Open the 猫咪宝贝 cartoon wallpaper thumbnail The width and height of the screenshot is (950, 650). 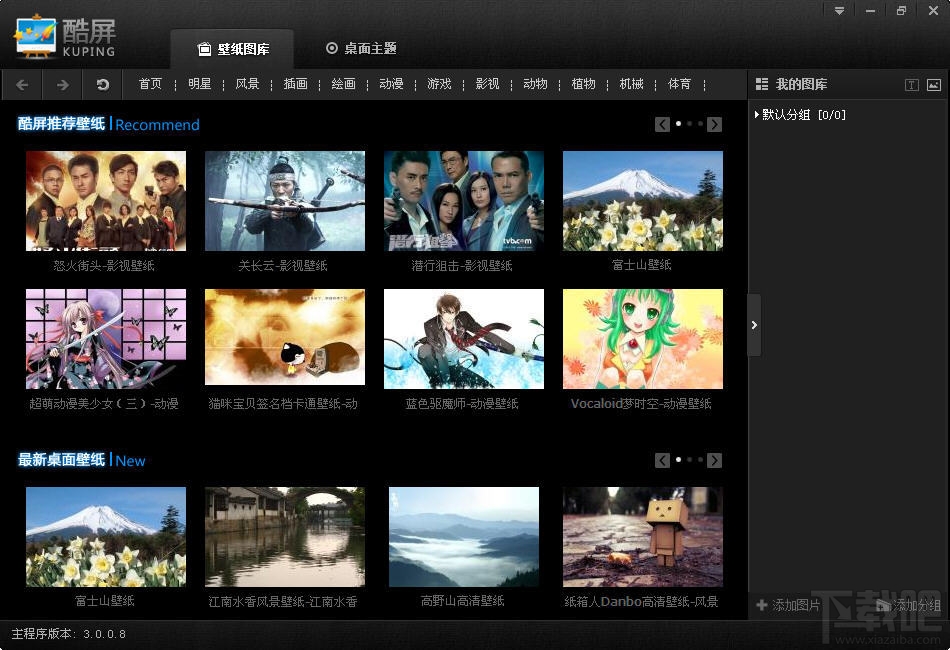(x=285, y=337)
